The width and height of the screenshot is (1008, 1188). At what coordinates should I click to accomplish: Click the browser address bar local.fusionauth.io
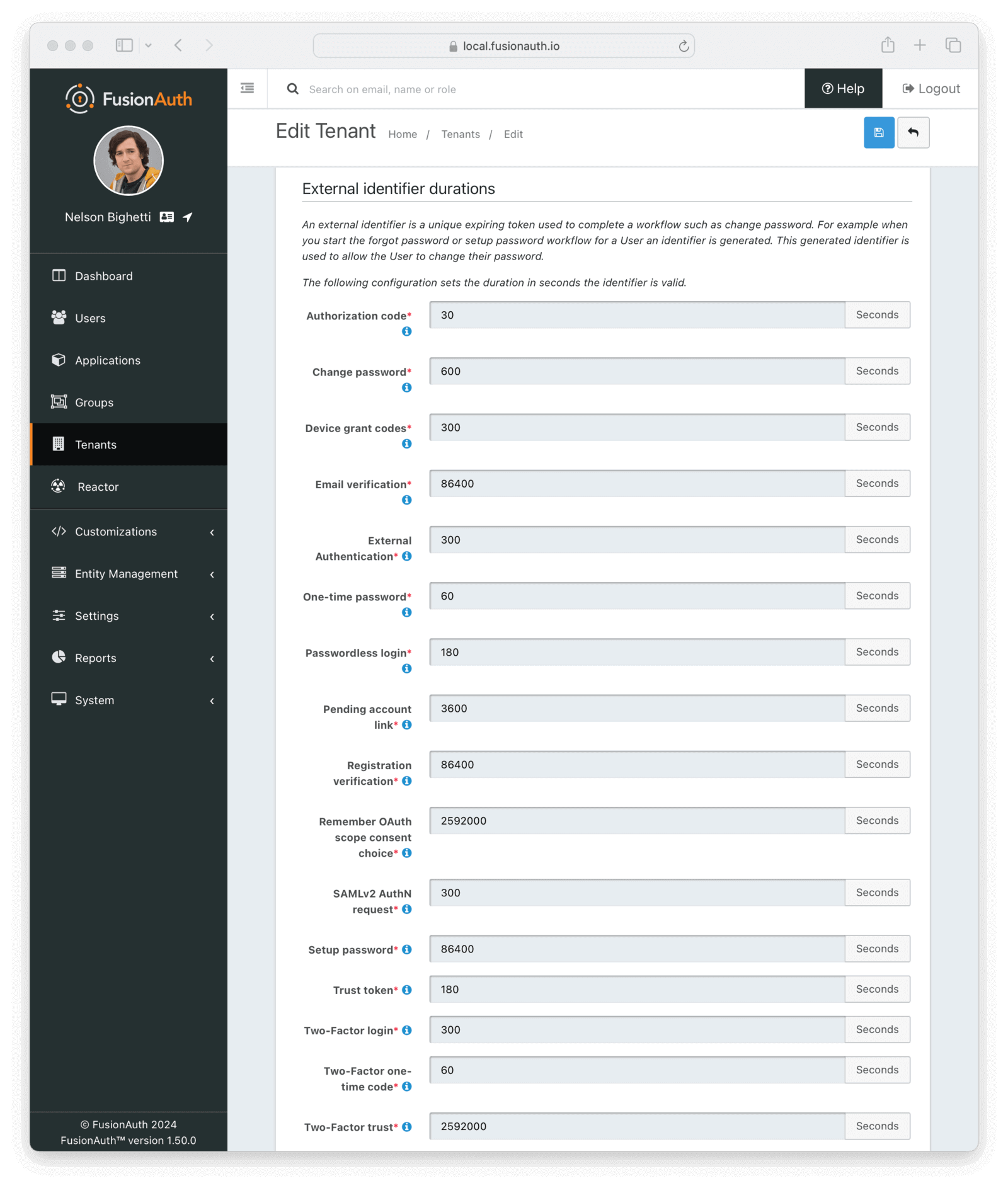coord(504,46)
